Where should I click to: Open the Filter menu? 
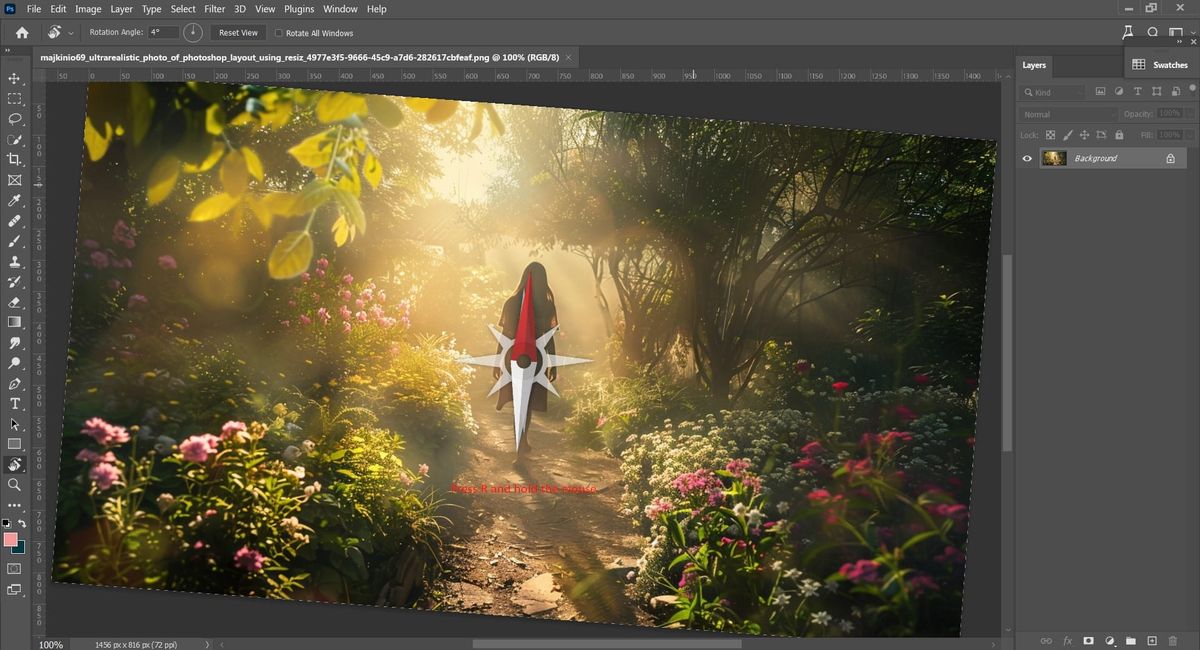(214, 9)
